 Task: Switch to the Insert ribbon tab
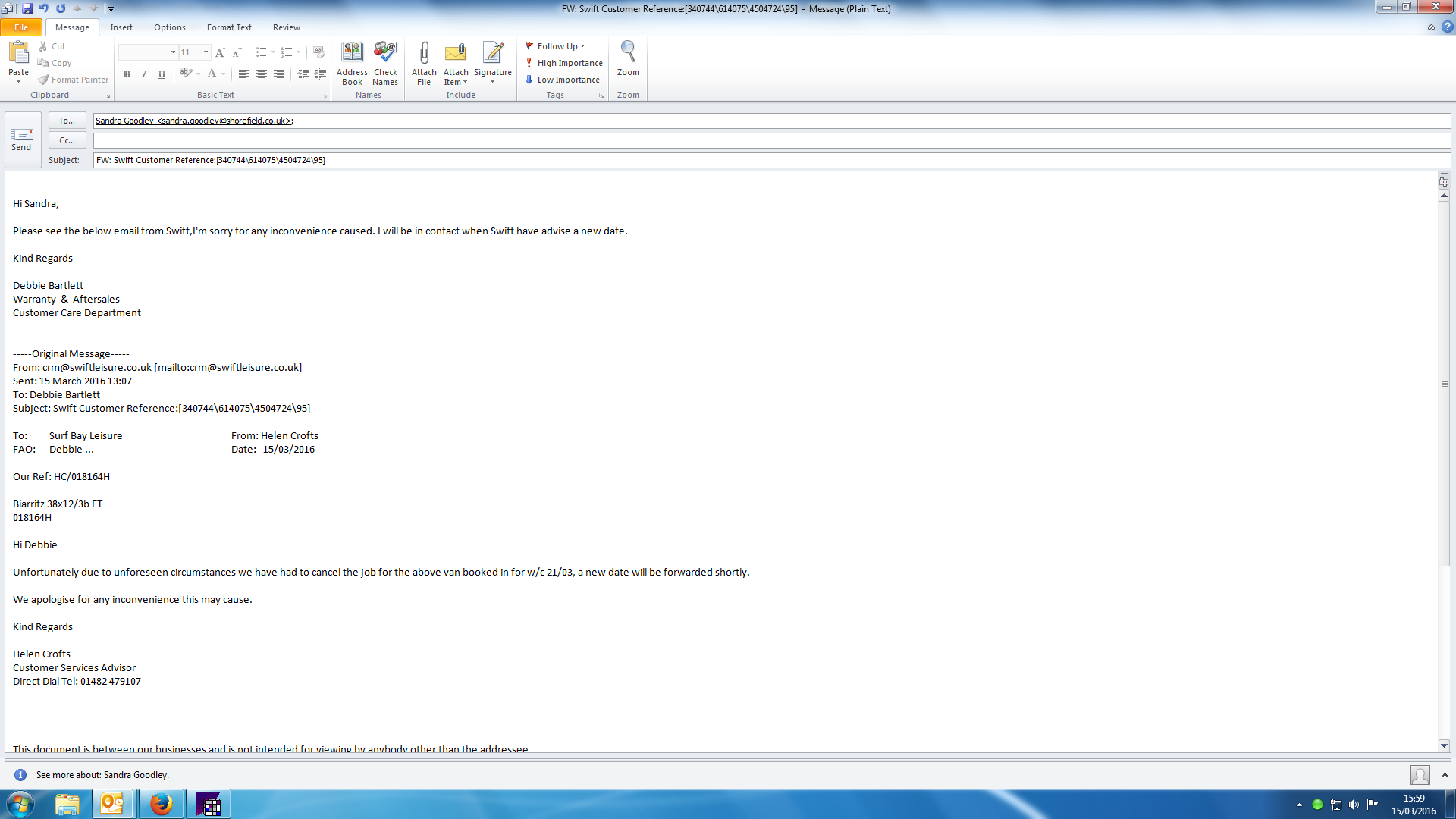tap(121, 27)
